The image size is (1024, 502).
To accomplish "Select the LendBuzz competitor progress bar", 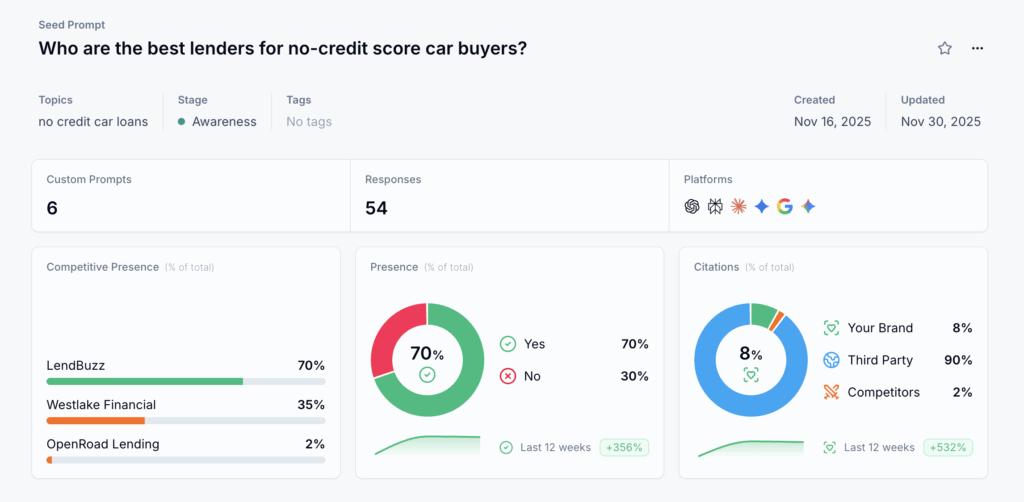I will (186, 381).
